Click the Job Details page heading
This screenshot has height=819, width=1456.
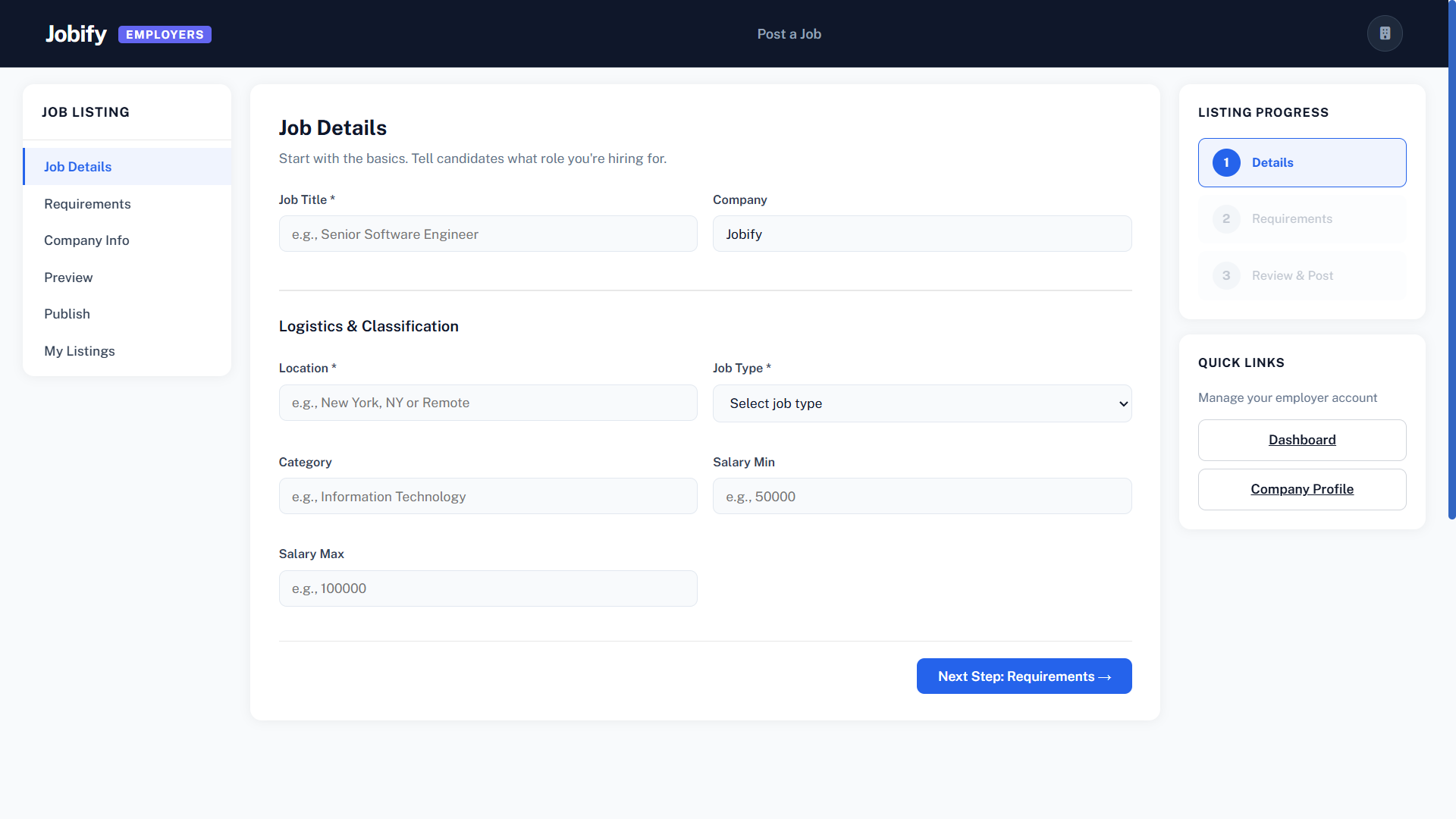(x=333, y=128)
